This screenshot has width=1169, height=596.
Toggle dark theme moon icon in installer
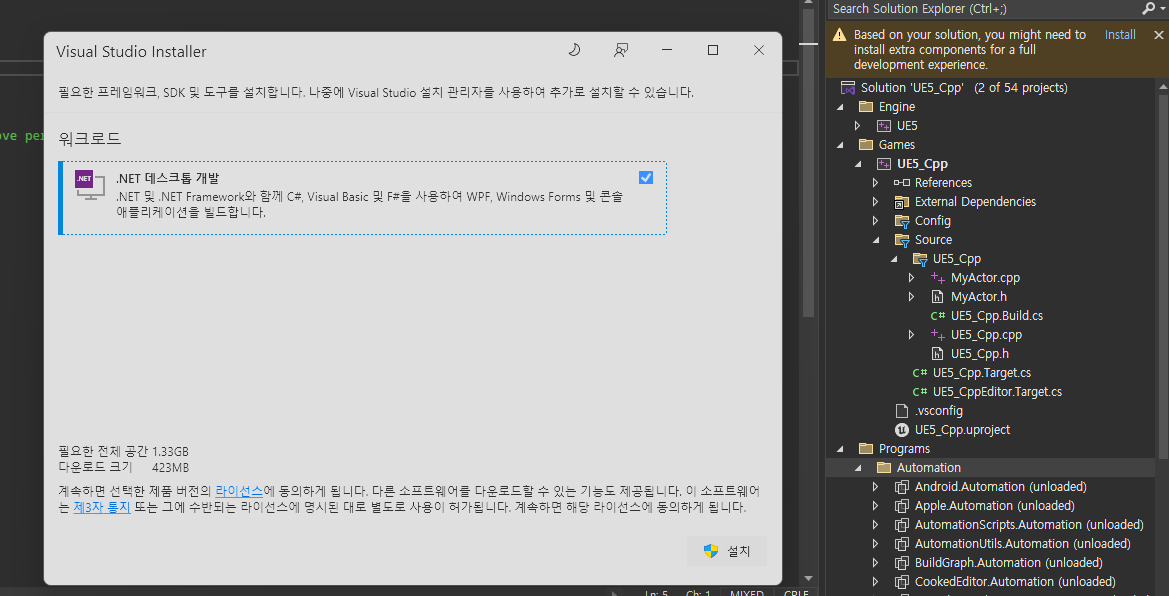(x=574, y=50)
